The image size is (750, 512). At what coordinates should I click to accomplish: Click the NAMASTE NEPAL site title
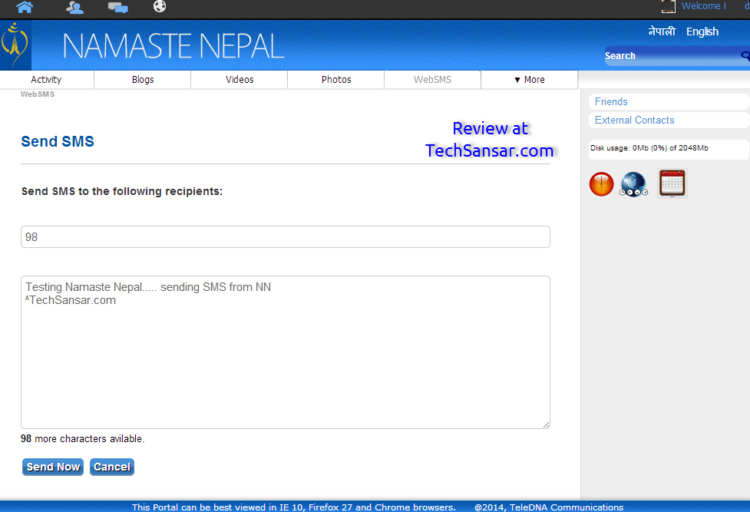pyautogui.click(x=173, y=46)
